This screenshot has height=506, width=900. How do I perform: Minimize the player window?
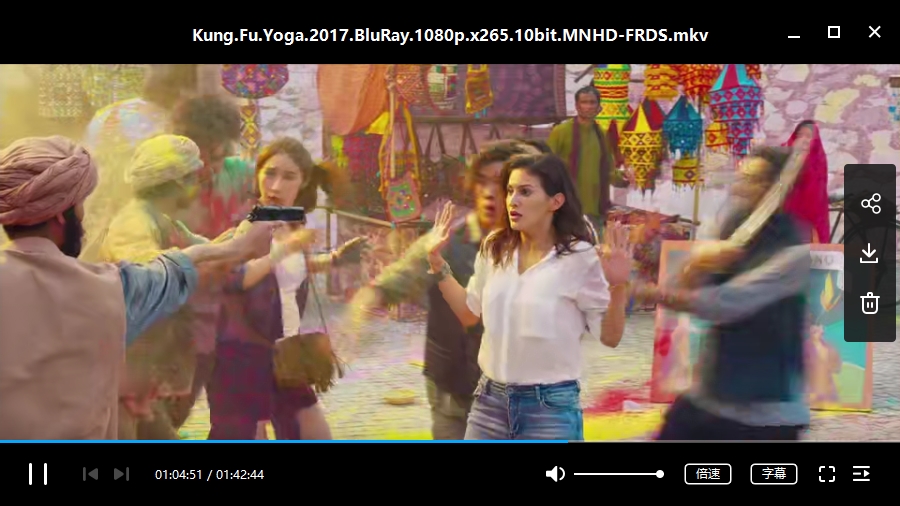[x=794, y=34]
